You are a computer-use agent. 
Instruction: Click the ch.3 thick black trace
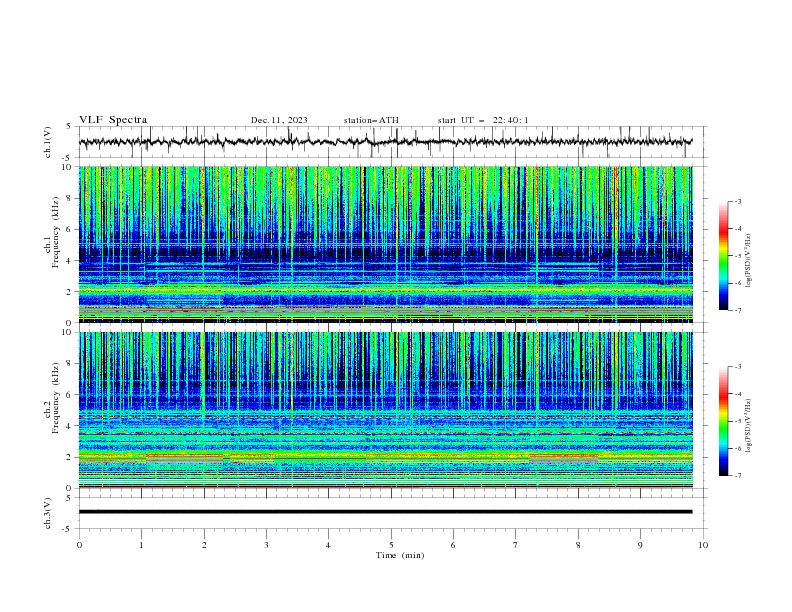(385, 512)
